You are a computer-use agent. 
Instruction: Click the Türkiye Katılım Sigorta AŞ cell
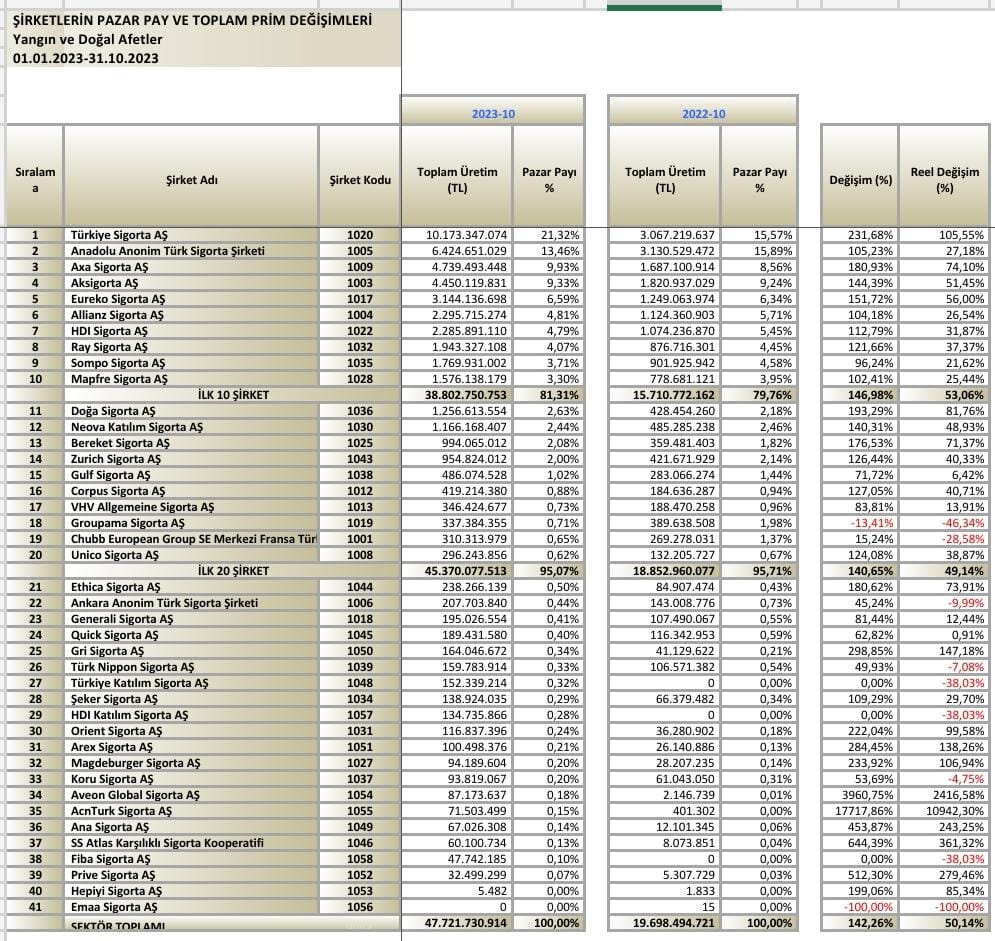click(x=191, y=683)
